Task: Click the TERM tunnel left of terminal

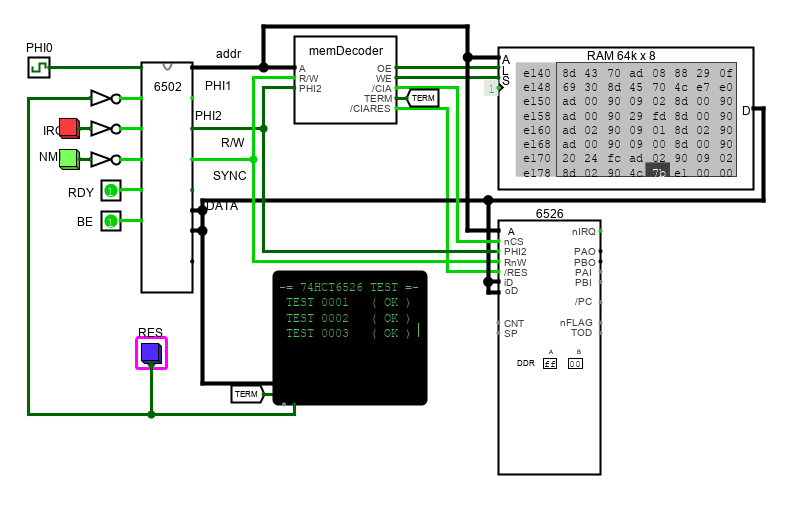Action: 247,394
